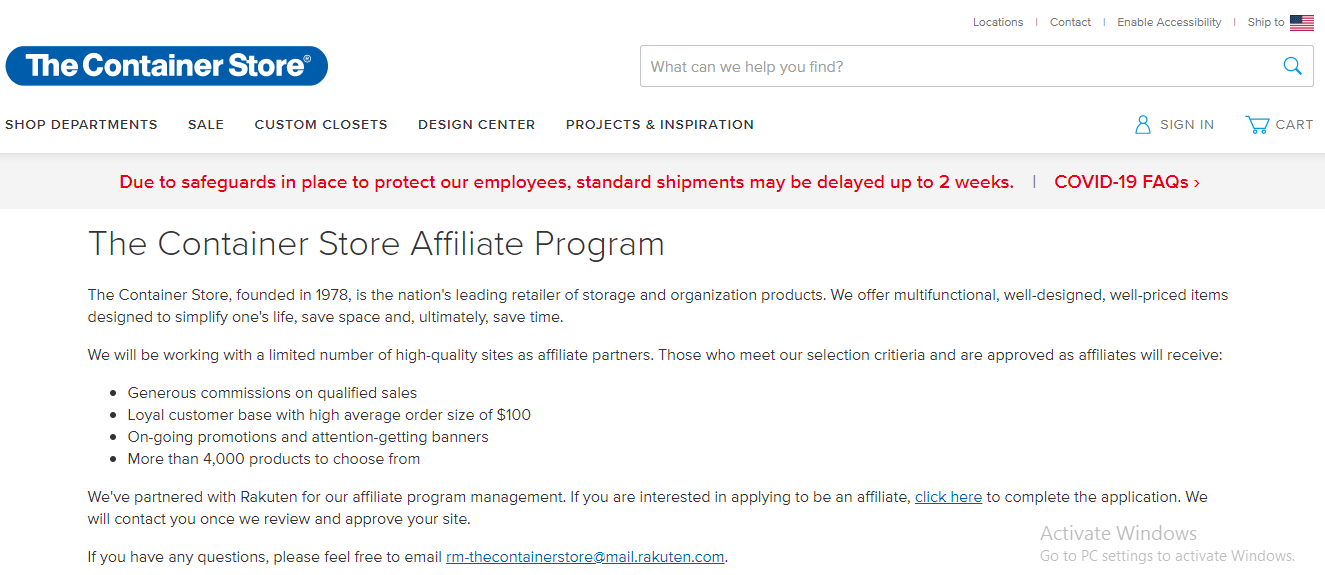1325x575 pixels.
Task: Click the 'click here' application link
Action: click(x=948, y=497)
